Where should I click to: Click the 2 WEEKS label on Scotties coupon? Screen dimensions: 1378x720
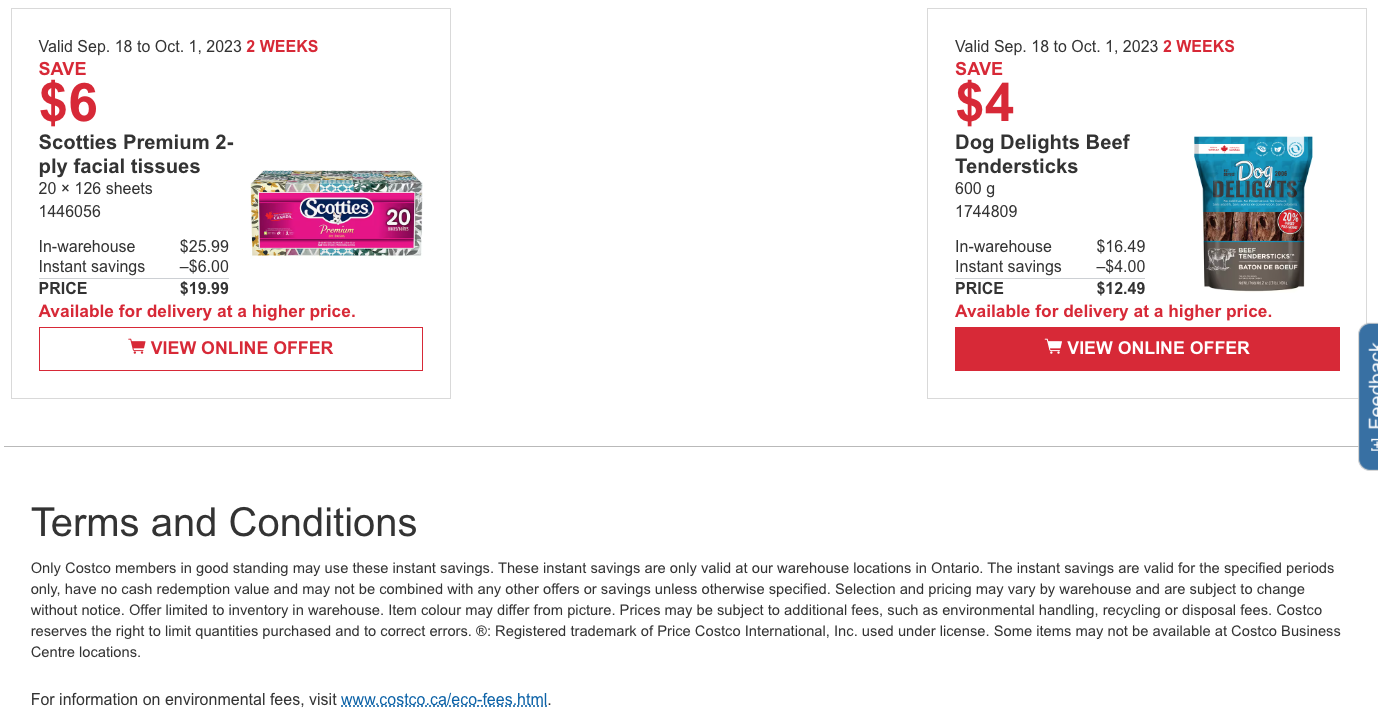(282, 46)
